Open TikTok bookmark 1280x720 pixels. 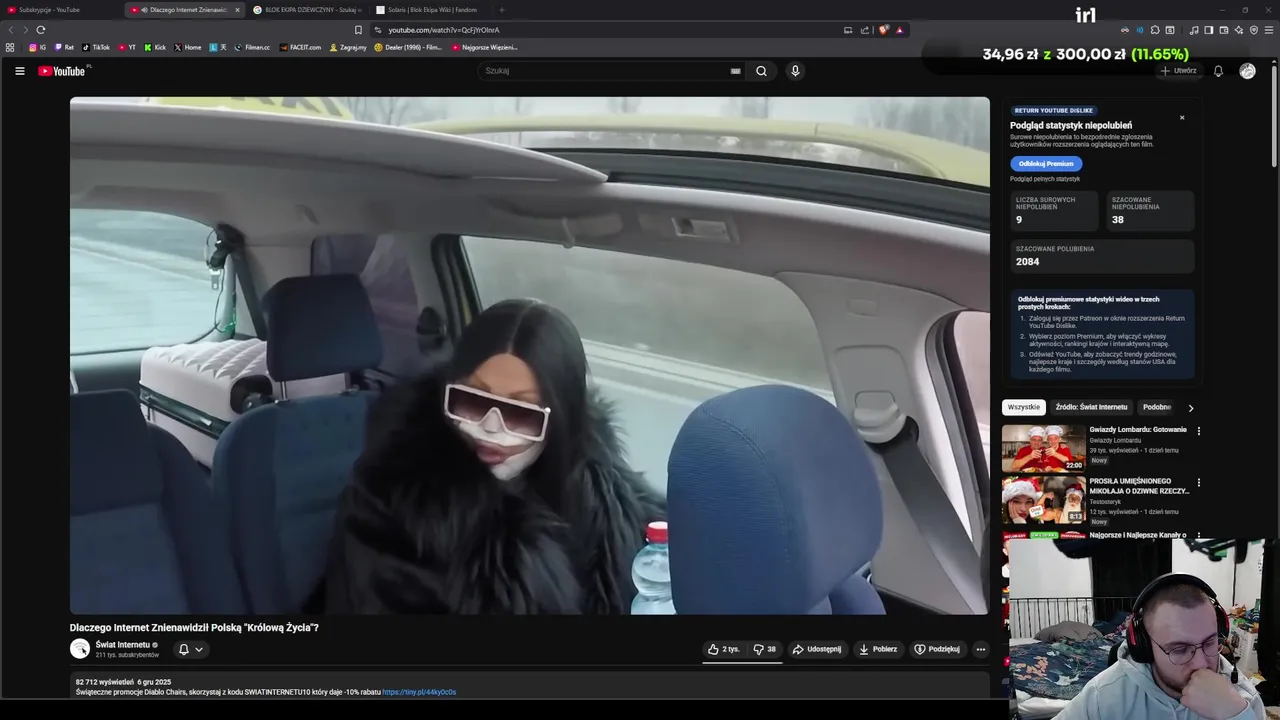point(96,47)
